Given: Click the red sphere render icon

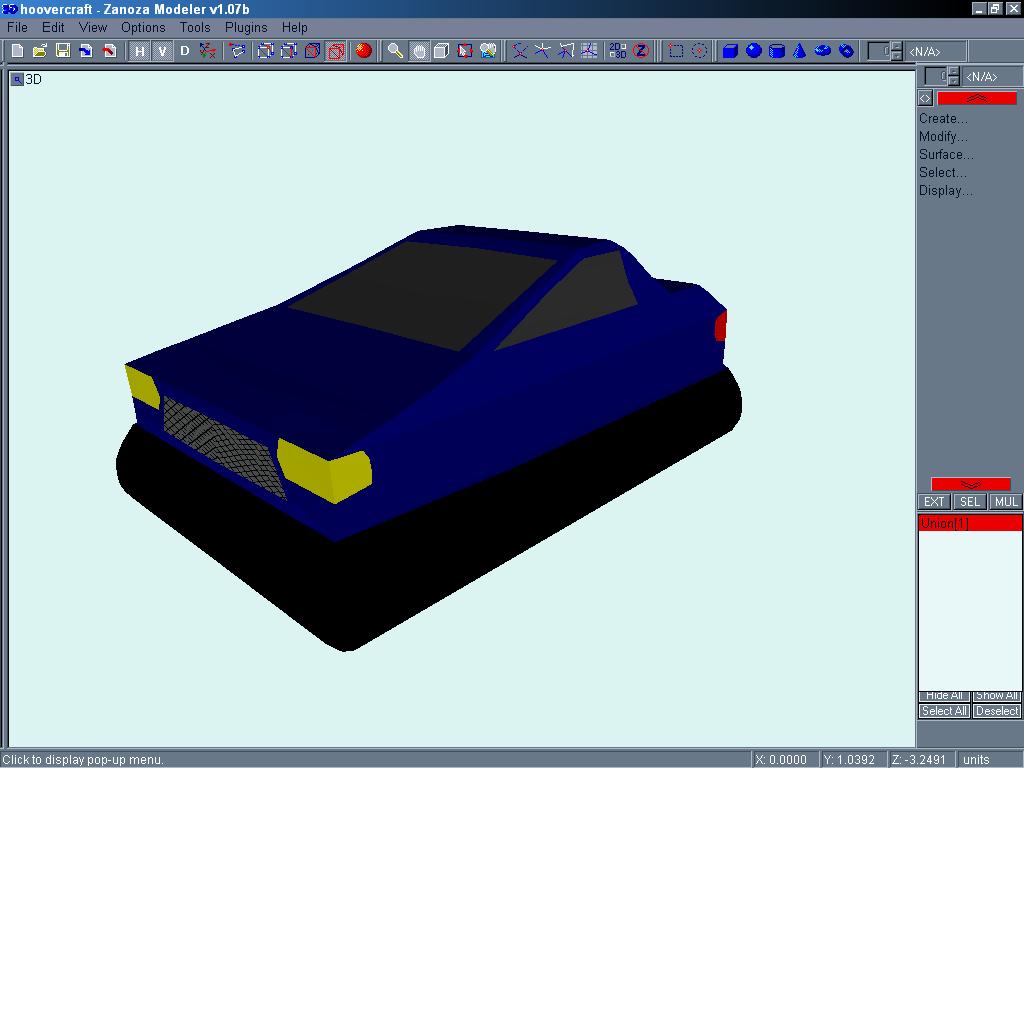Looking at the screenshot, I should [x=364, y=51].
